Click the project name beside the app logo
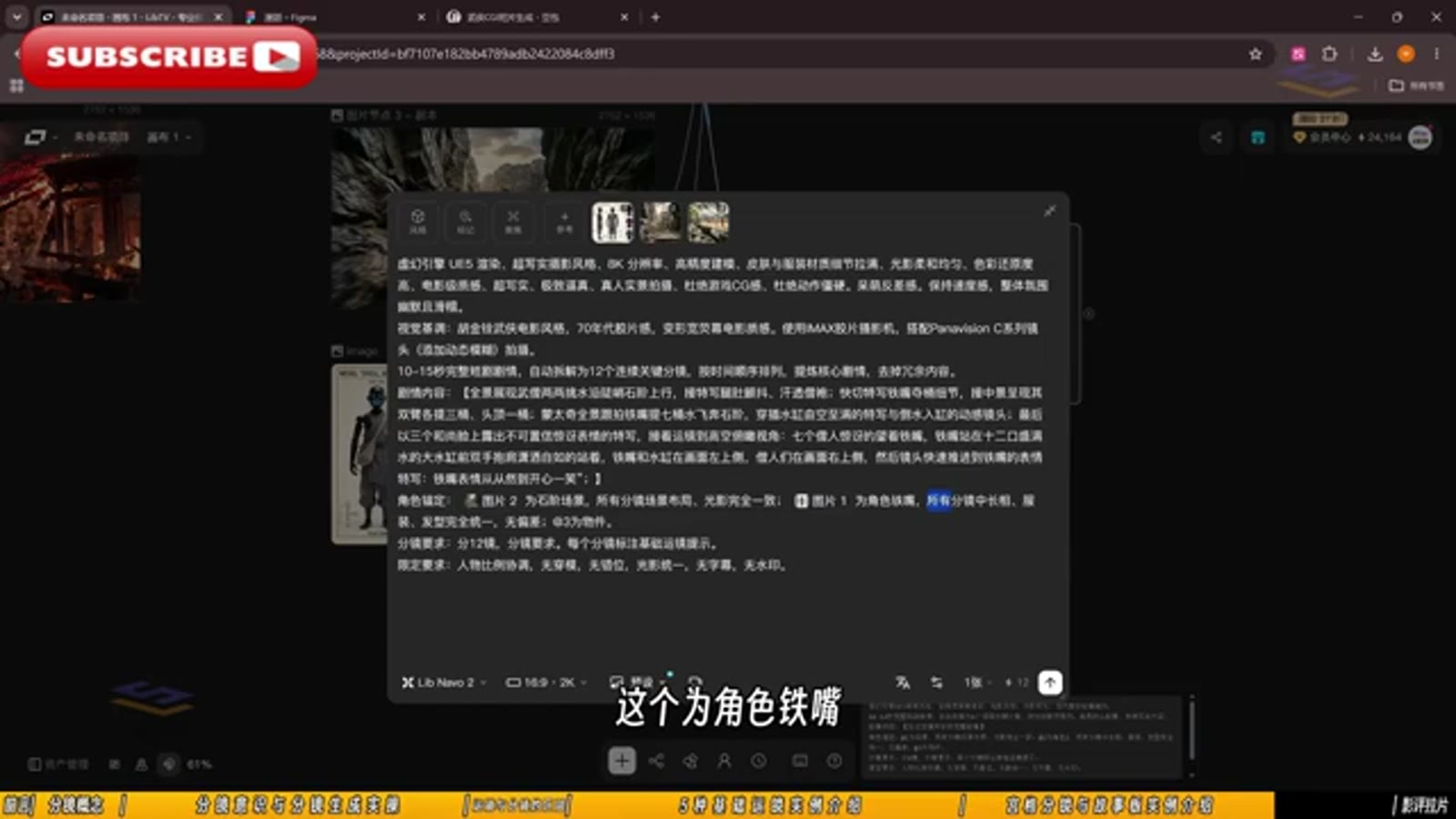Viewport: 1456px width, 819px height. click(101, 136)
